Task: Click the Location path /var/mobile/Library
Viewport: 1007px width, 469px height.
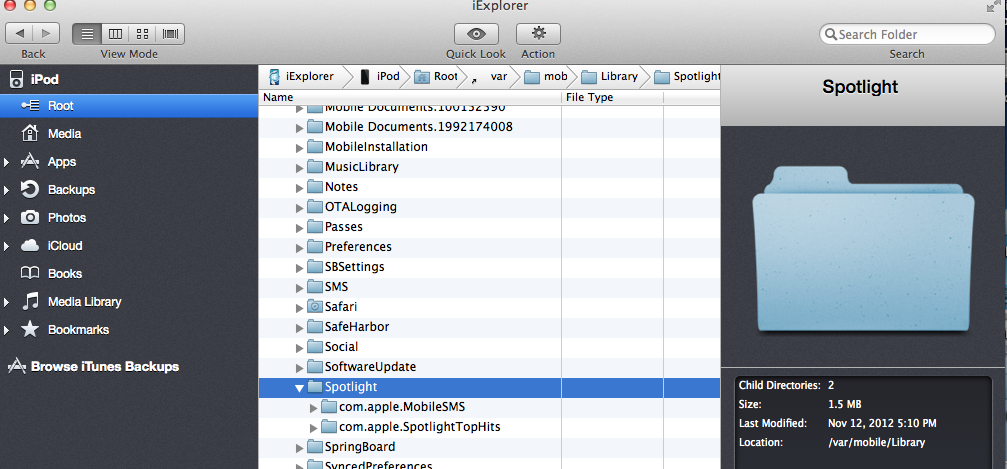Action: (877, 443)
